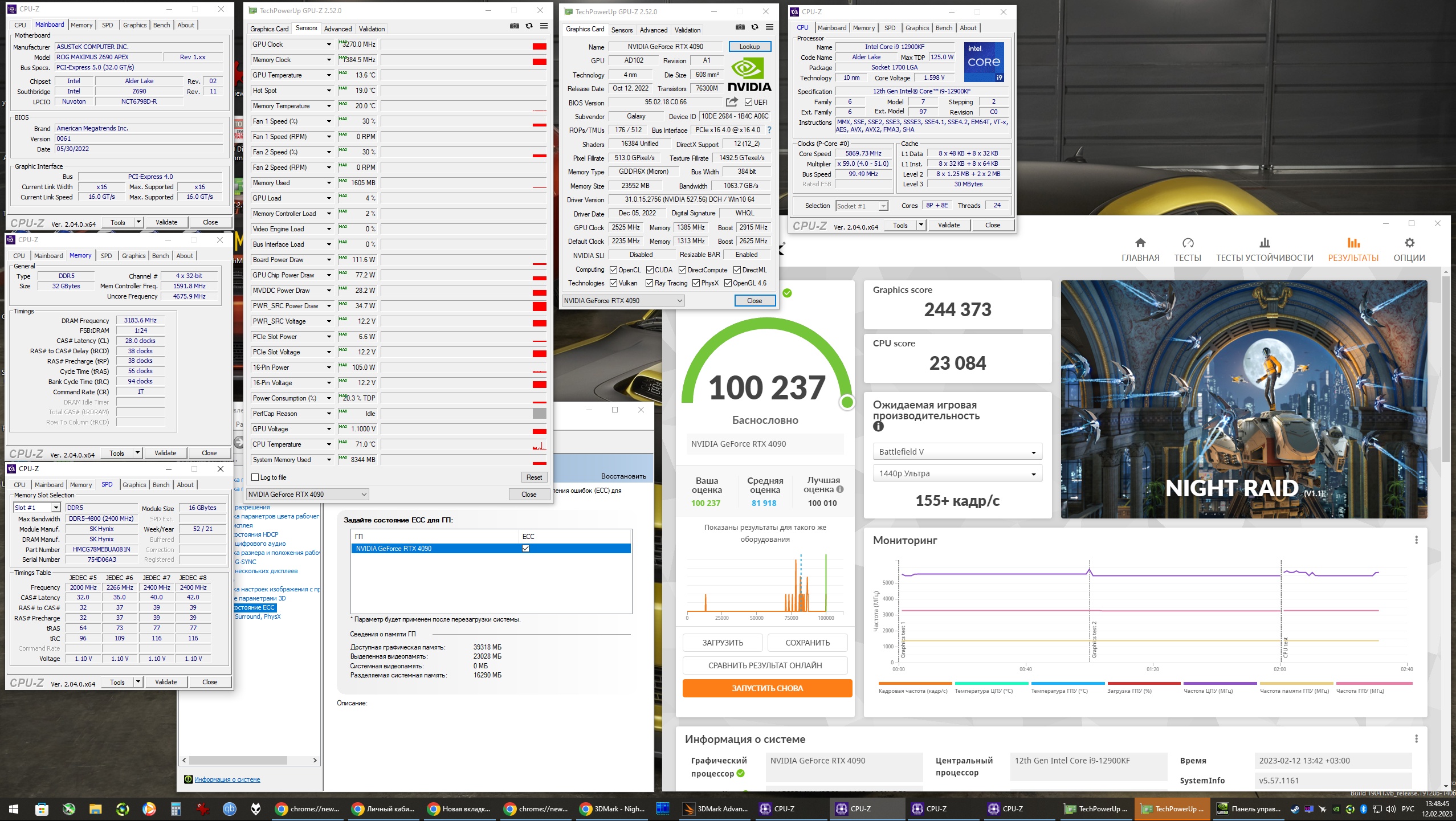Open File Explorer from the taskbar

pos(95,808)
